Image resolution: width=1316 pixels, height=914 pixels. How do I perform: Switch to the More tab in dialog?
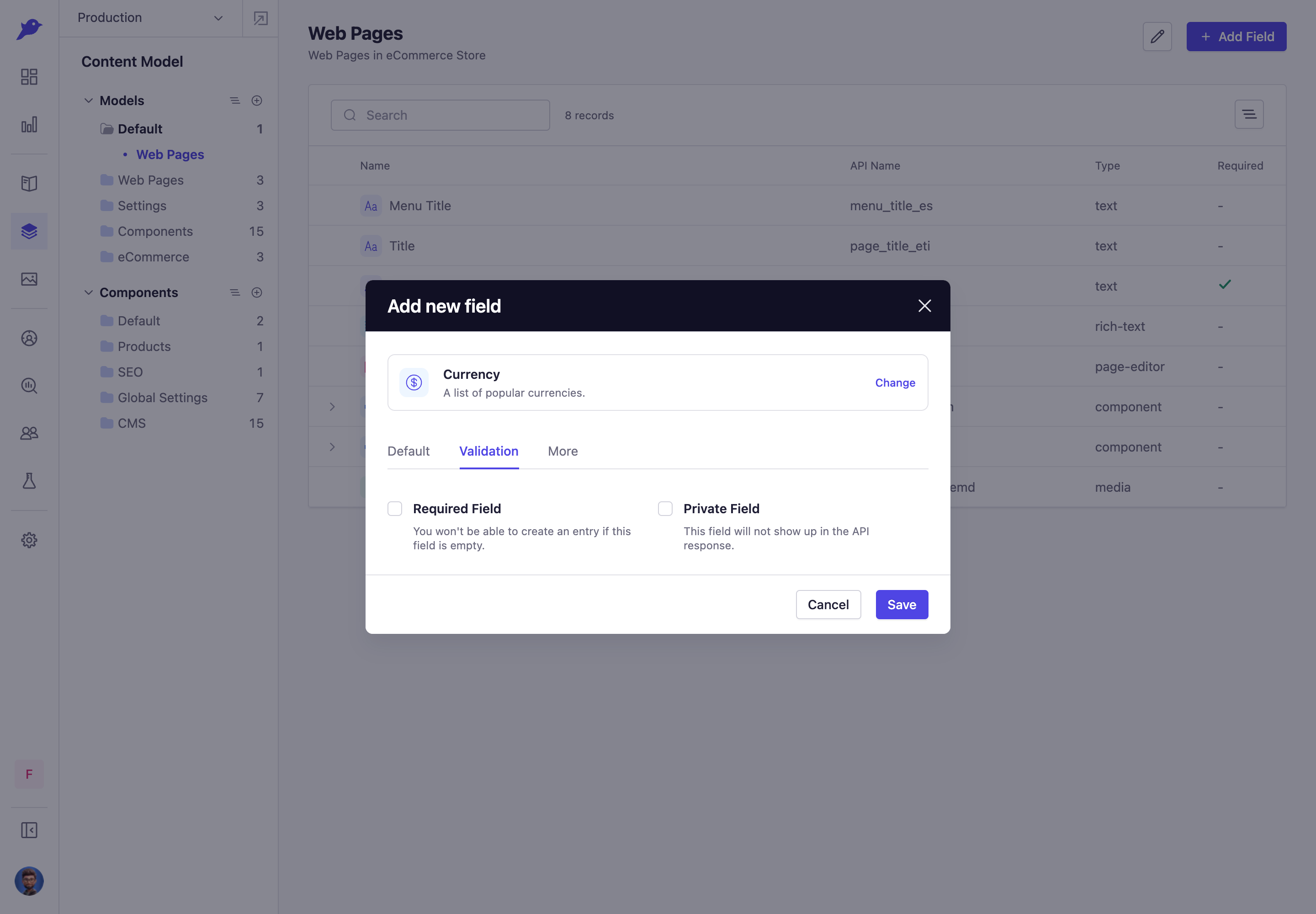[562, 451]
